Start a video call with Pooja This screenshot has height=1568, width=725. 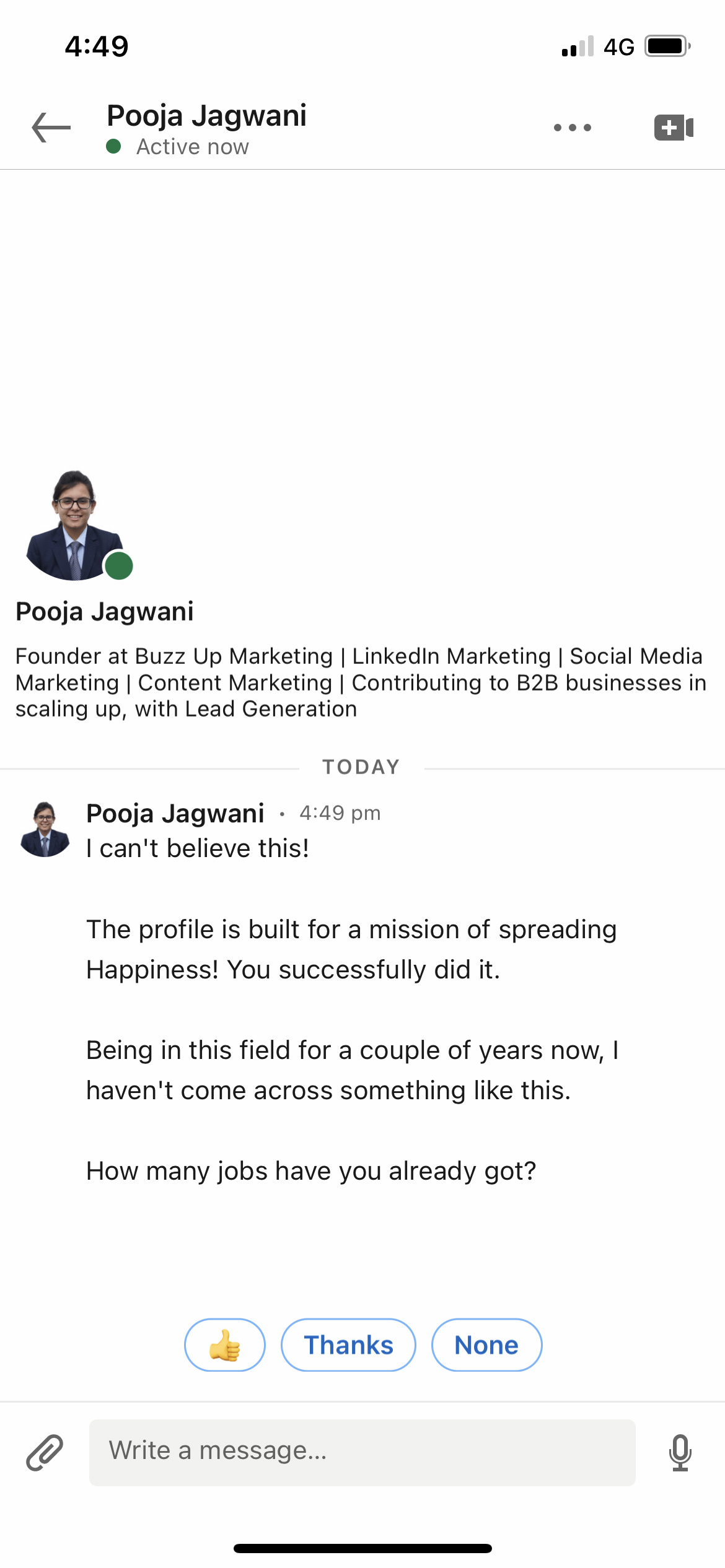click(x=674, y=128)
